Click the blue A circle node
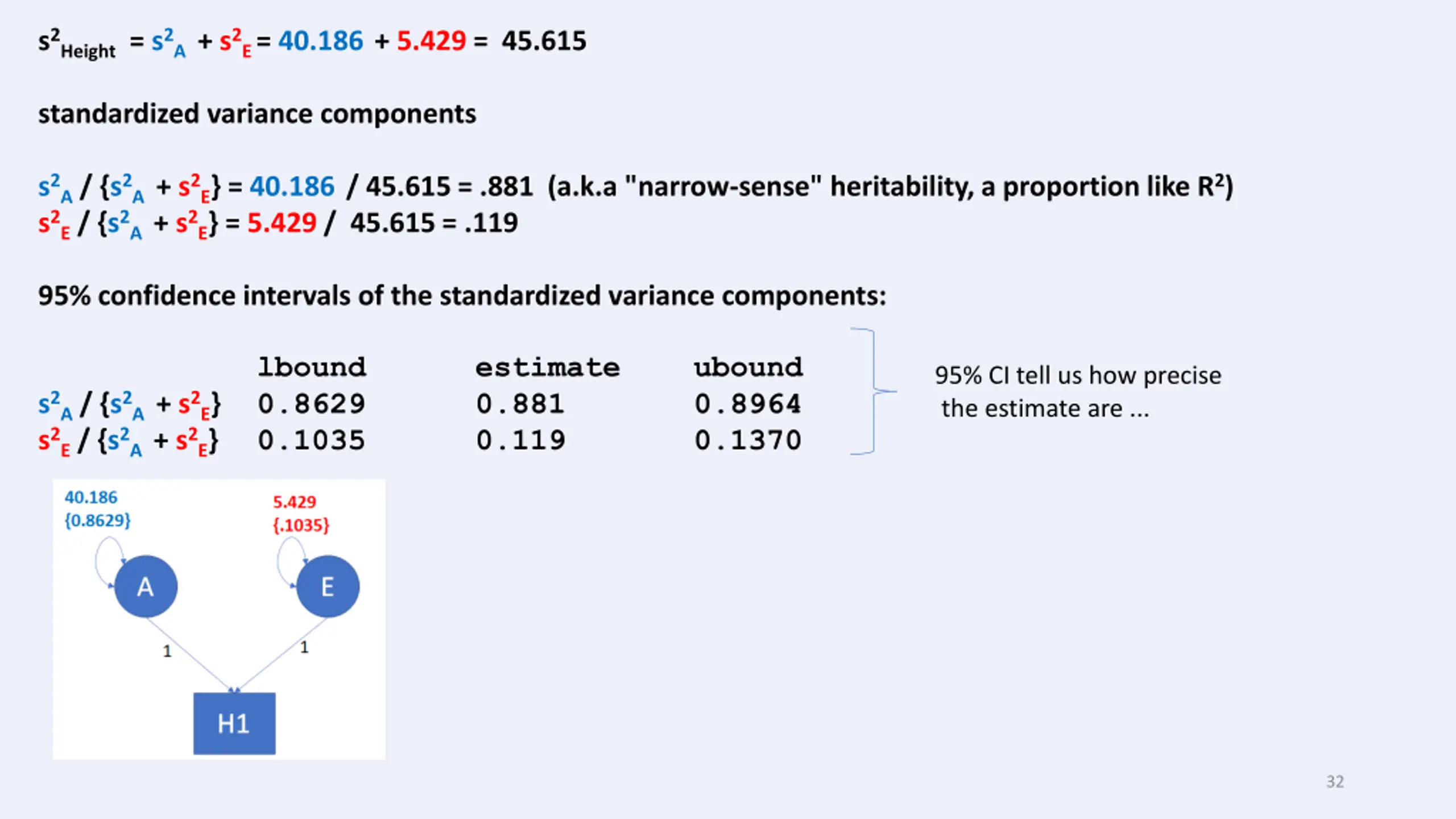This screenshot has height=819, width=1456. click(x=146, y=586)
